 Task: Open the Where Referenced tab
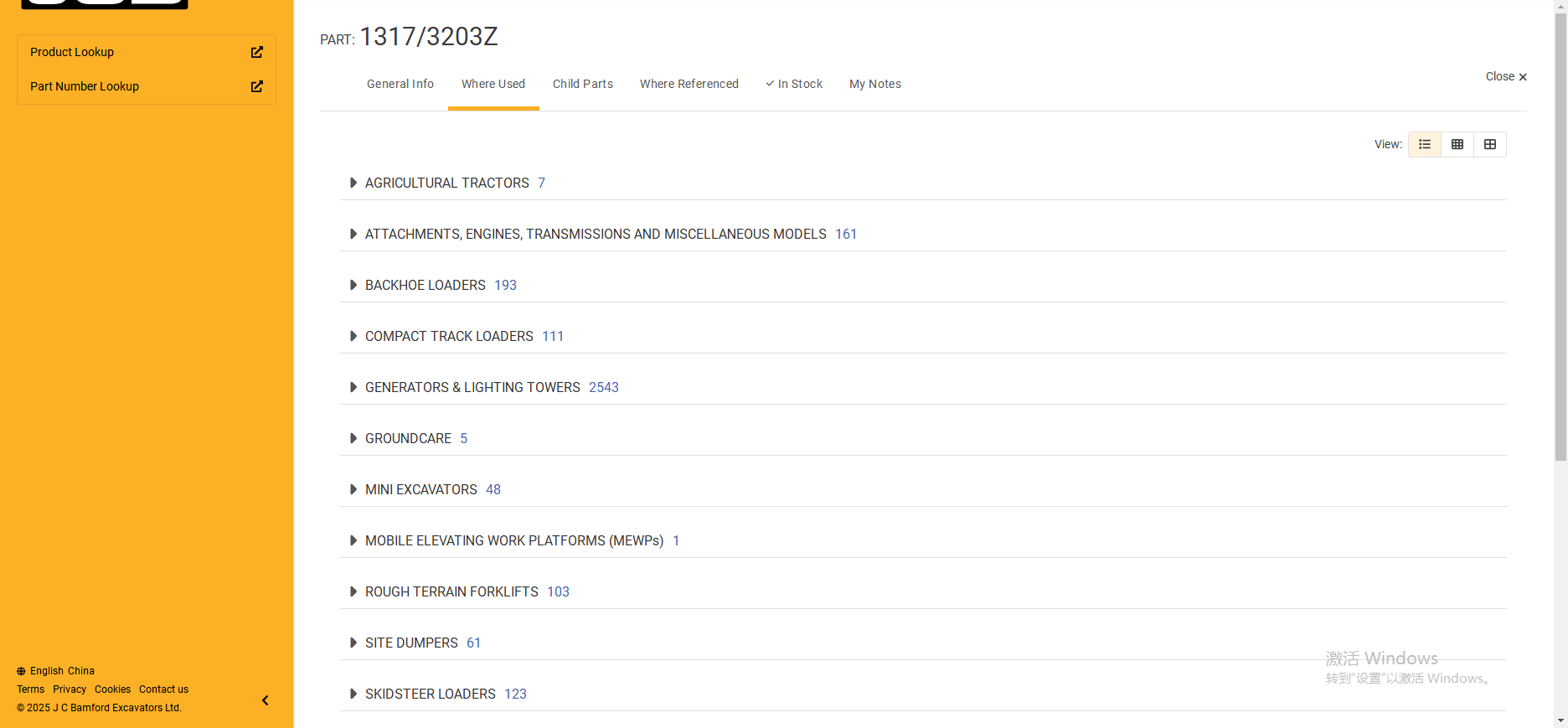click(689, 84)
